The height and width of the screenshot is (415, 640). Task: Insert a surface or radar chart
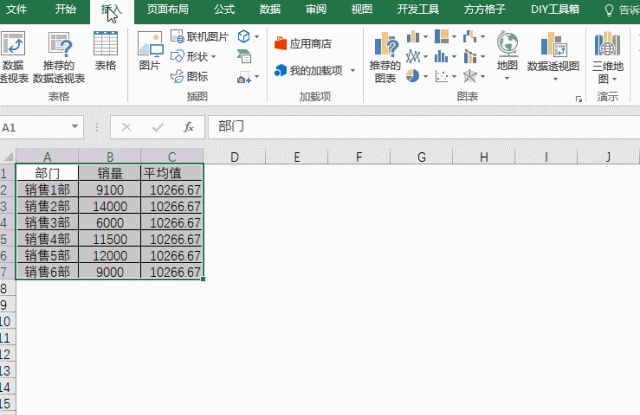coord(470,76)
